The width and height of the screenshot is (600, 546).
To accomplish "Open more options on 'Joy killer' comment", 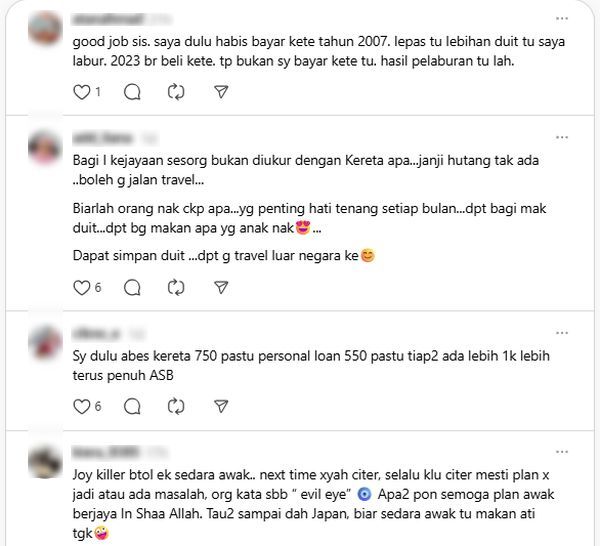I will pos(562,452).
